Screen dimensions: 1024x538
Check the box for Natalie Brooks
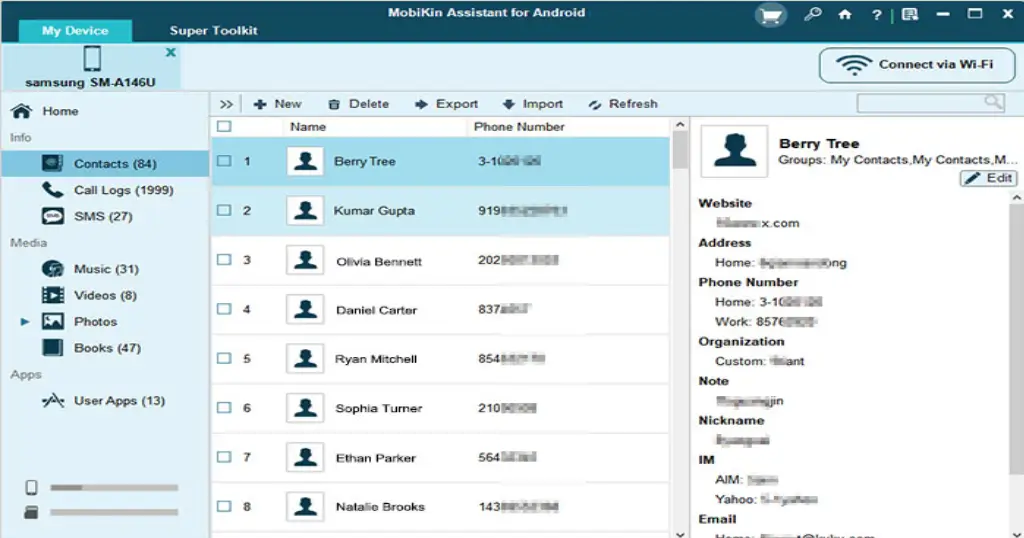pos(224,506)
